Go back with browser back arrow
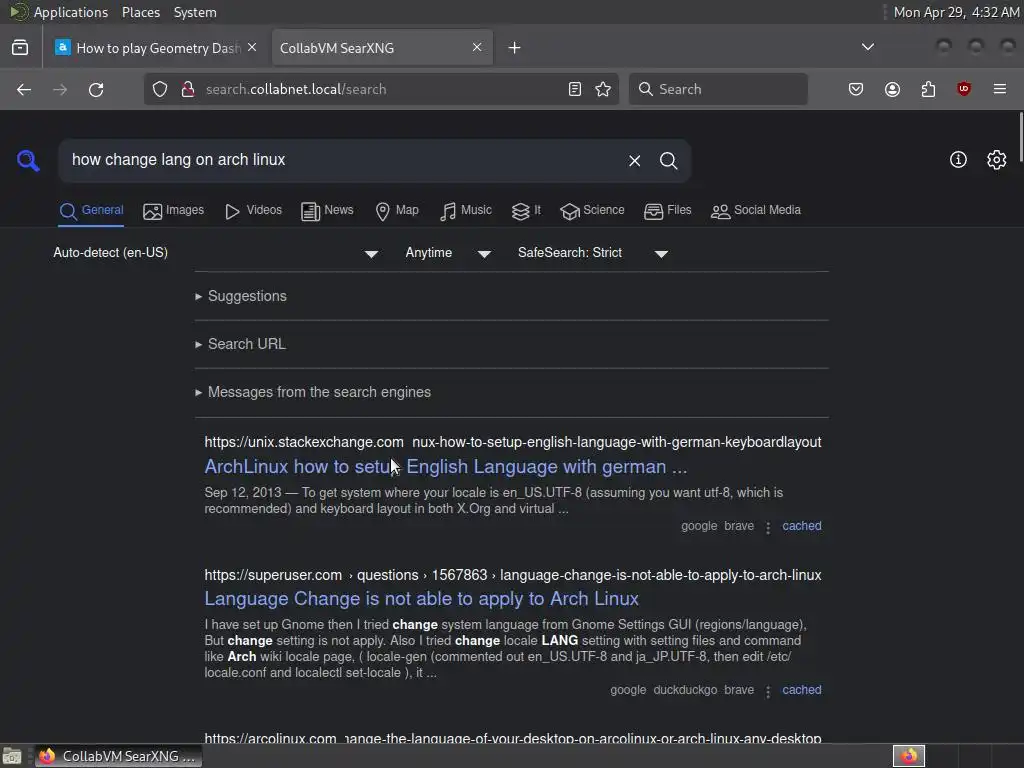Screen dimensions: 1024x768 point(24,89)
